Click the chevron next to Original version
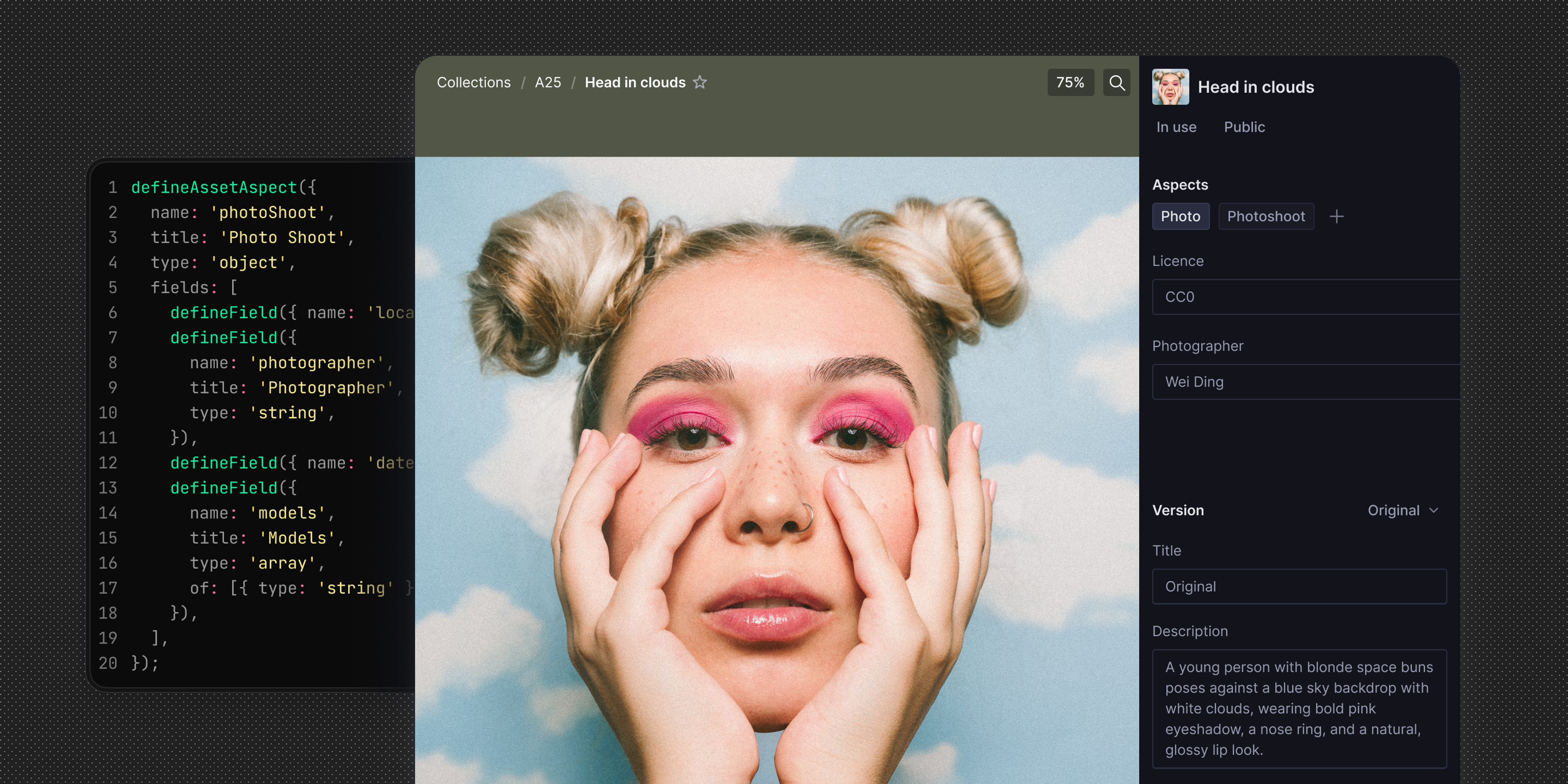The width and height of the screenshot is (1568, 784). (x=1434, y=510)
